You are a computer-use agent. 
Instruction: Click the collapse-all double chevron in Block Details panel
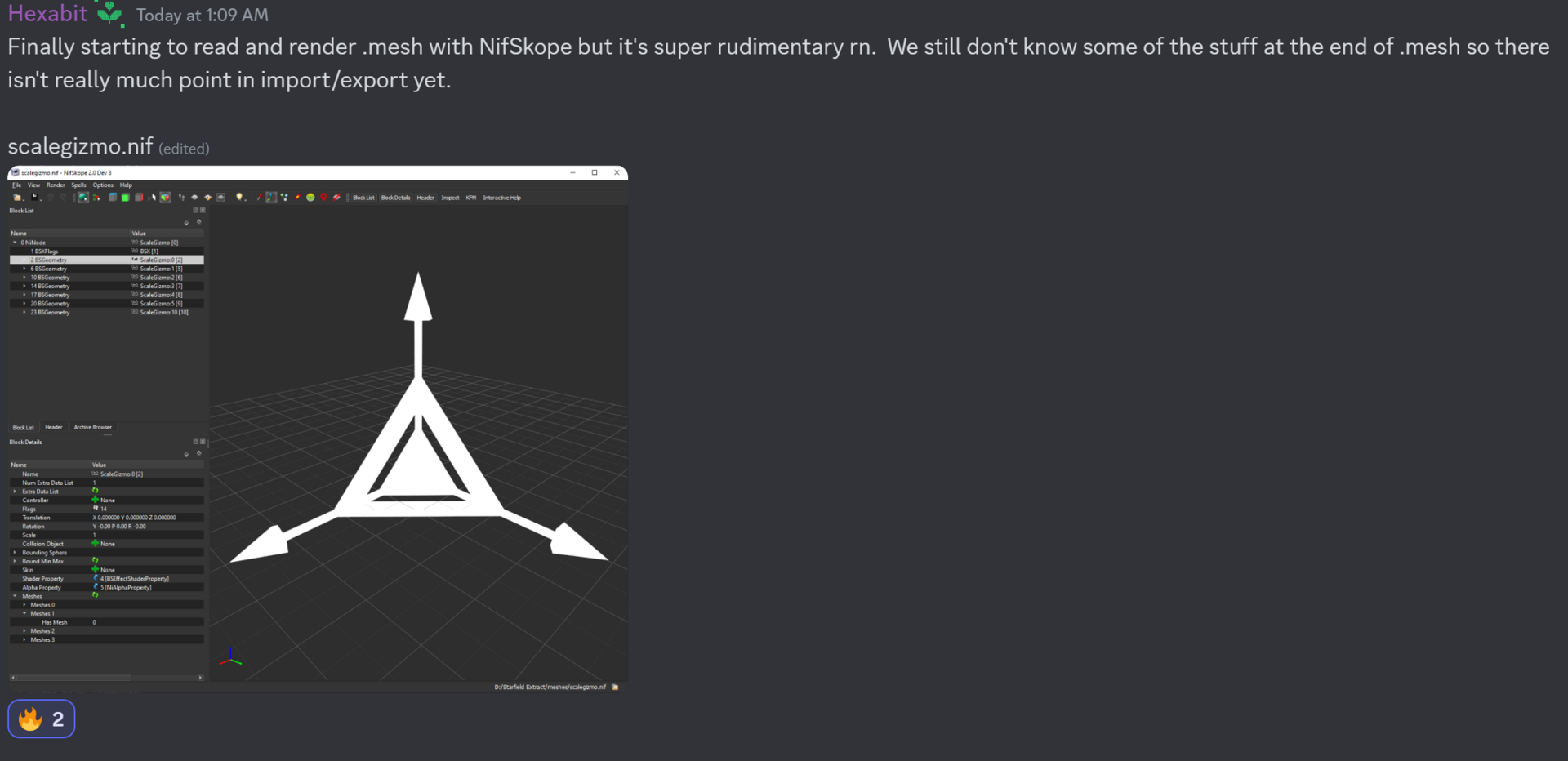point(198,453)
